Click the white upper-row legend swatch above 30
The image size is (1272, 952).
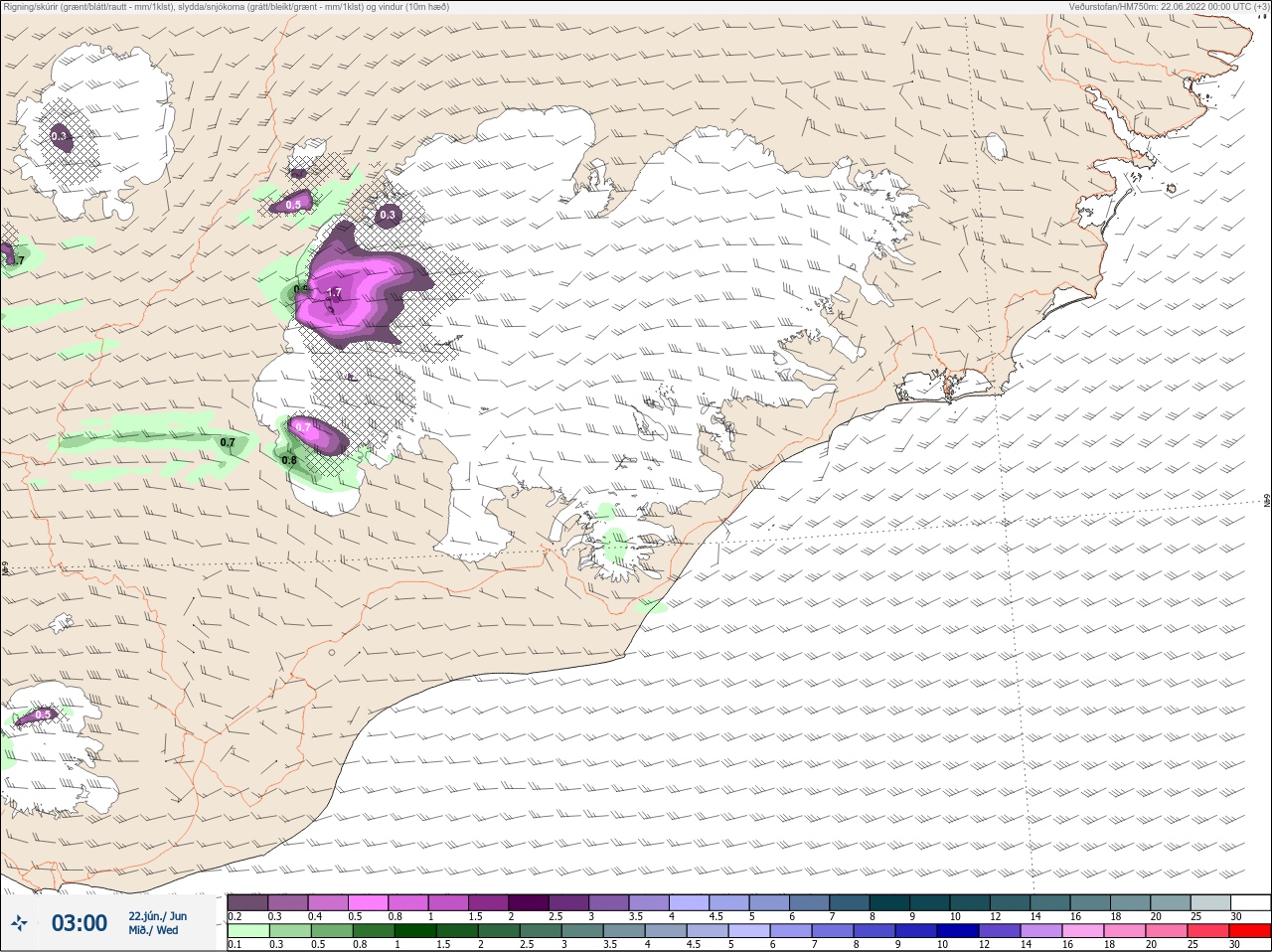click(1250, 902)
